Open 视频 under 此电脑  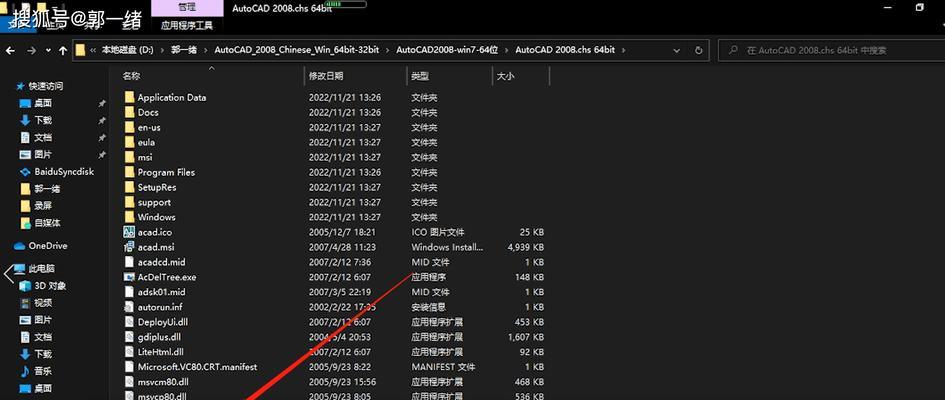(43, 302)
